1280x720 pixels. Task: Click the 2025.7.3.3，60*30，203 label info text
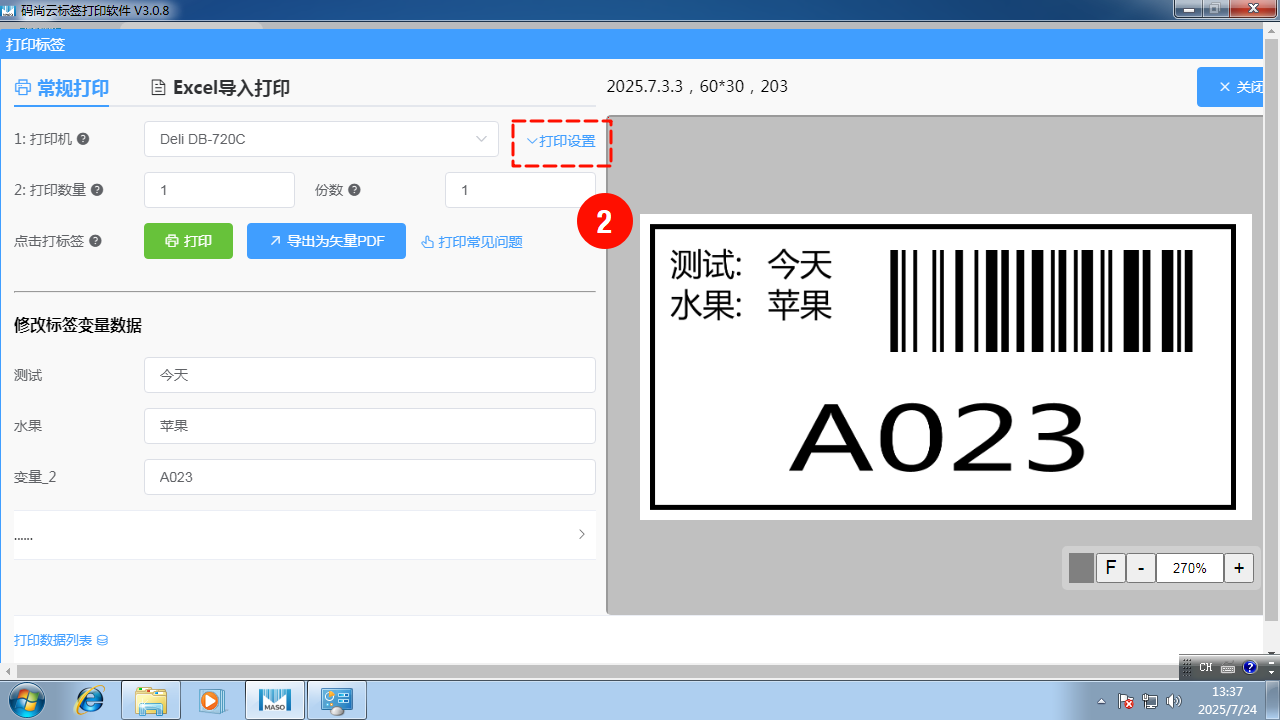click(x=697, y=87)
